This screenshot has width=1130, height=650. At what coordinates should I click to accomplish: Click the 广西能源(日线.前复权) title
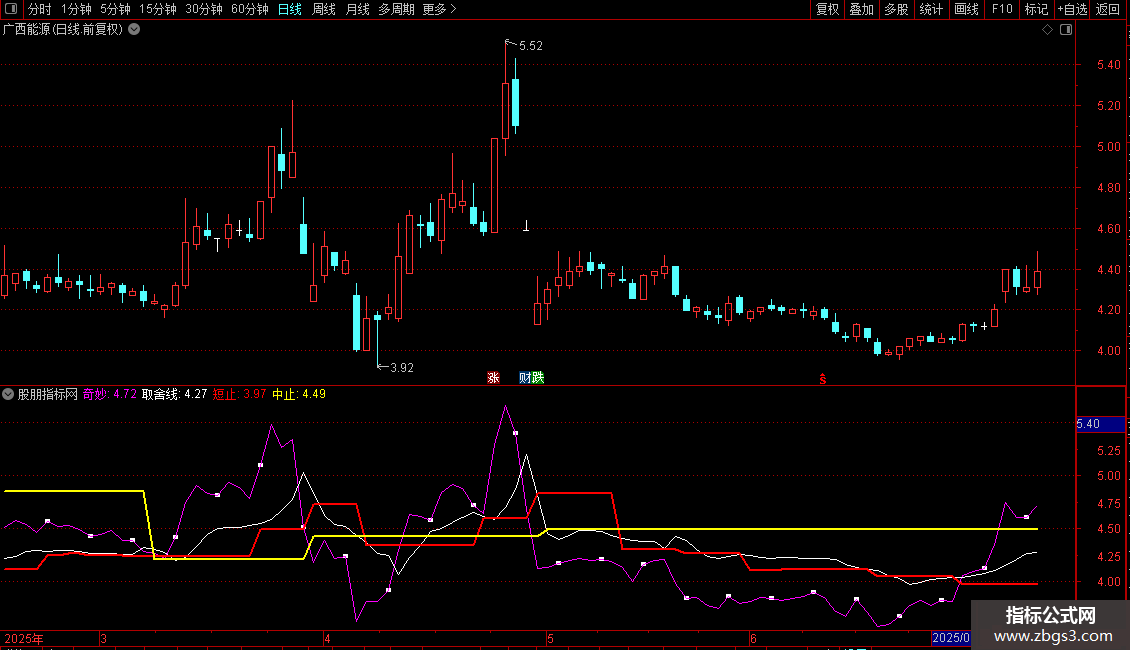pyautogui.click(x=63, y=30)
